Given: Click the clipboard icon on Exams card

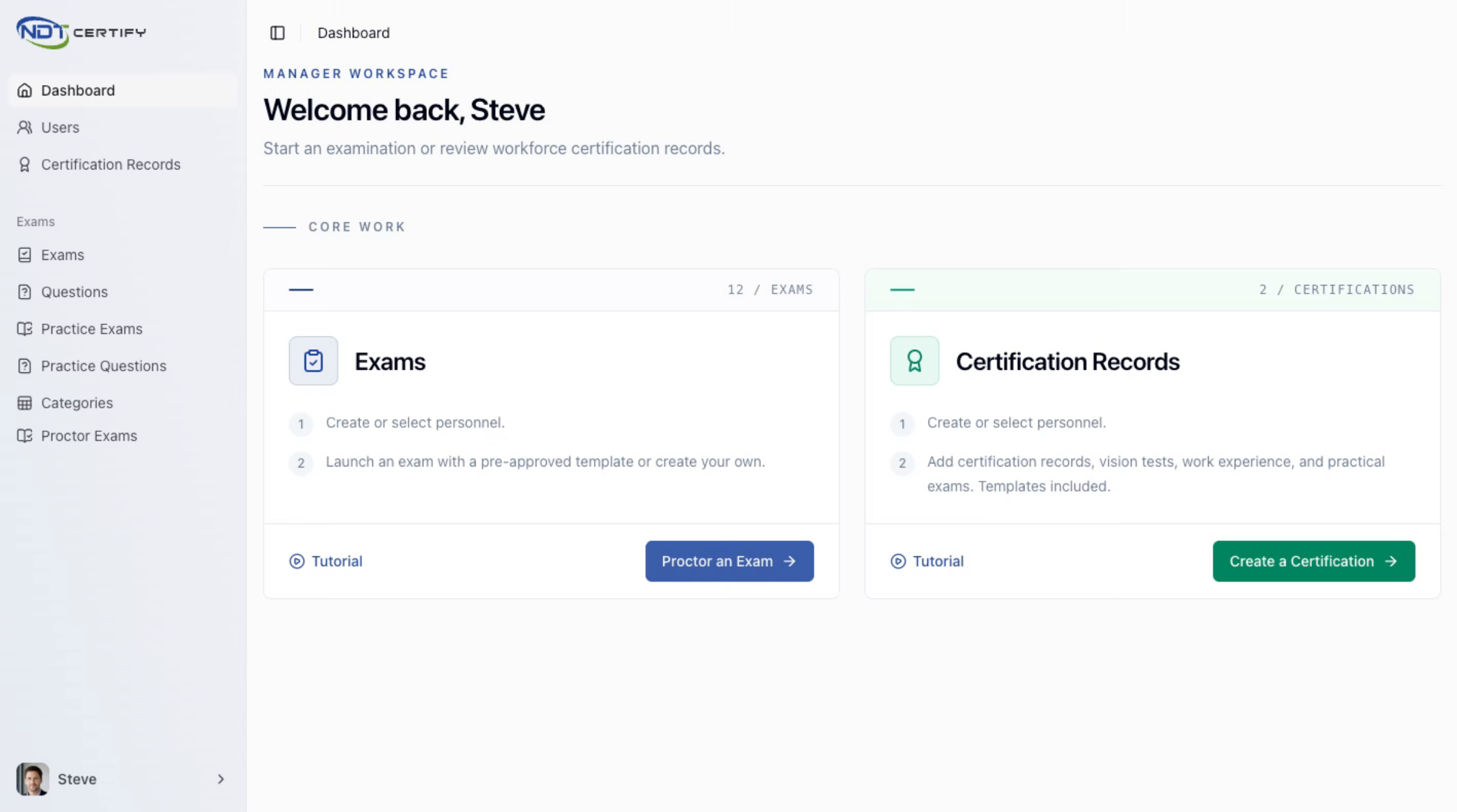Looking at the screenshot, I should [x=313, y=361].
